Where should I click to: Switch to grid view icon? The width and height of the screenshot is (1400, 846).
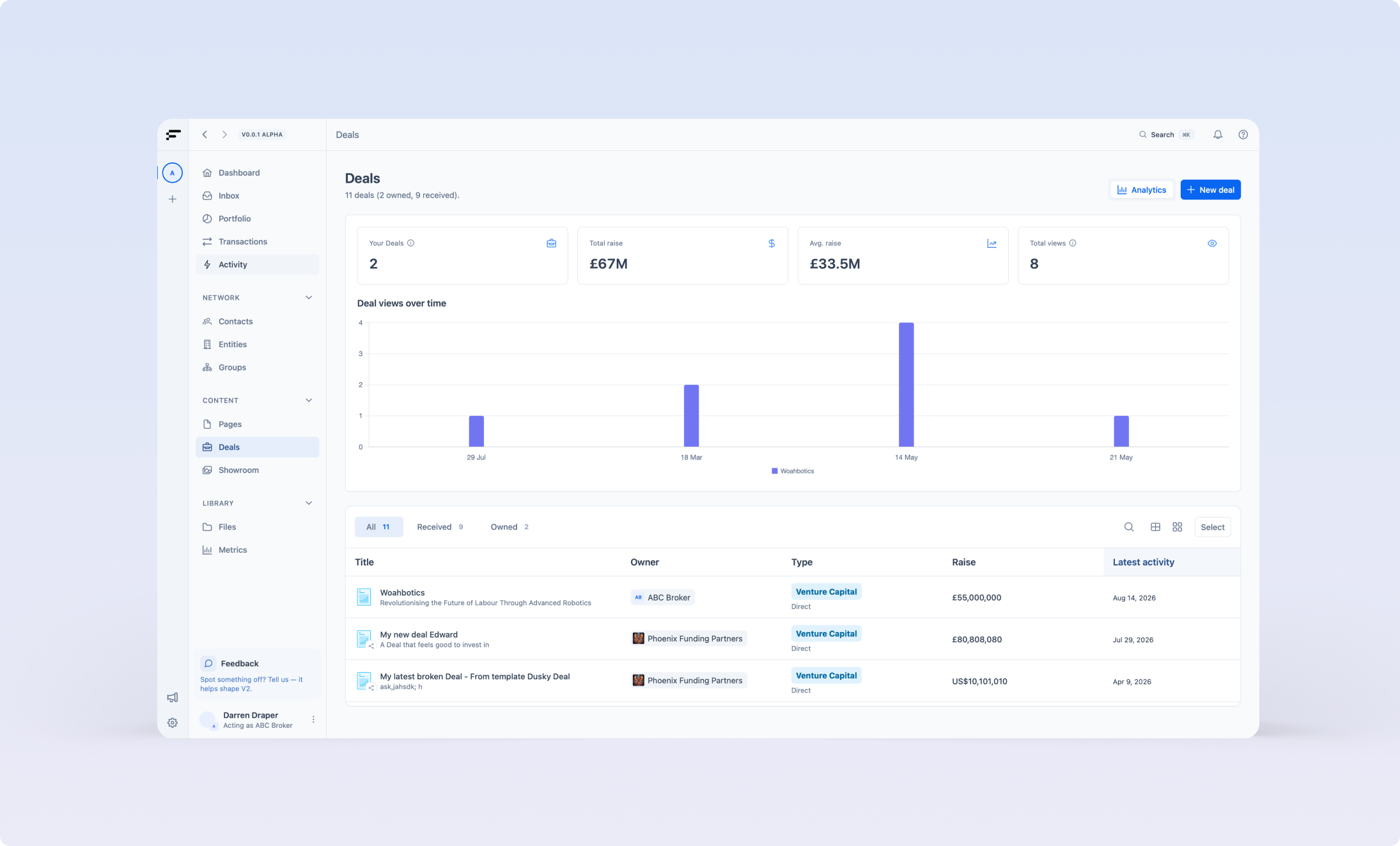[1178, 527]
